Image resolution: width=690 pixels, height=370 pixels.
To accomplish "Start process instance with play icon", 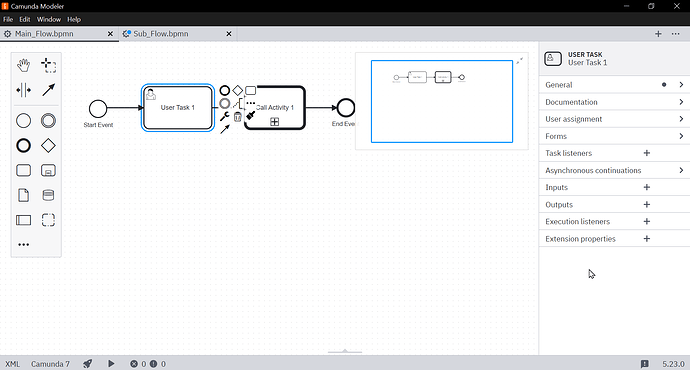I will tap(111, 363).
